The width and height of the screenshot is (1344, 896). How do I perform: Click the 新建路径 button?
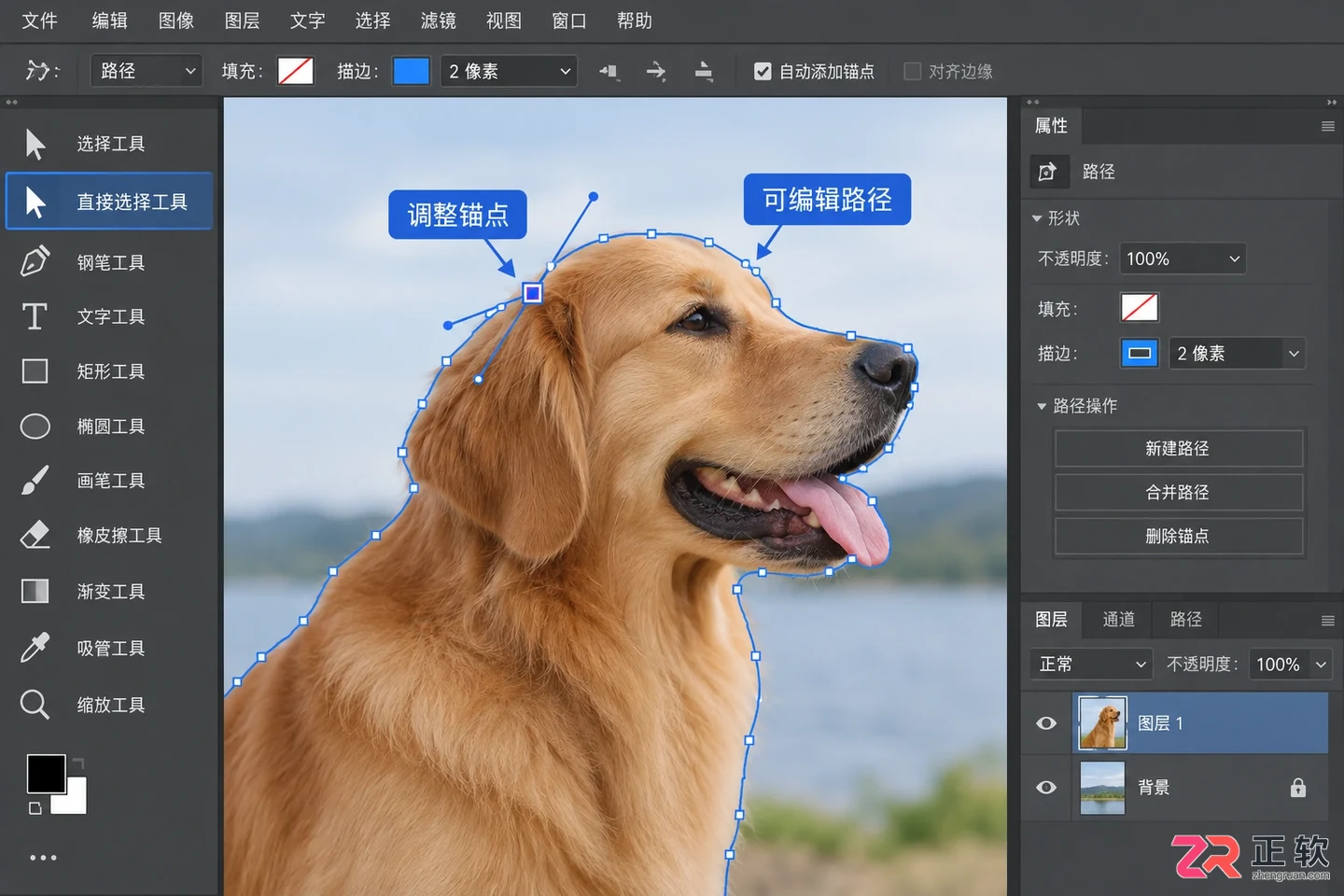(x=1179, y=449)
